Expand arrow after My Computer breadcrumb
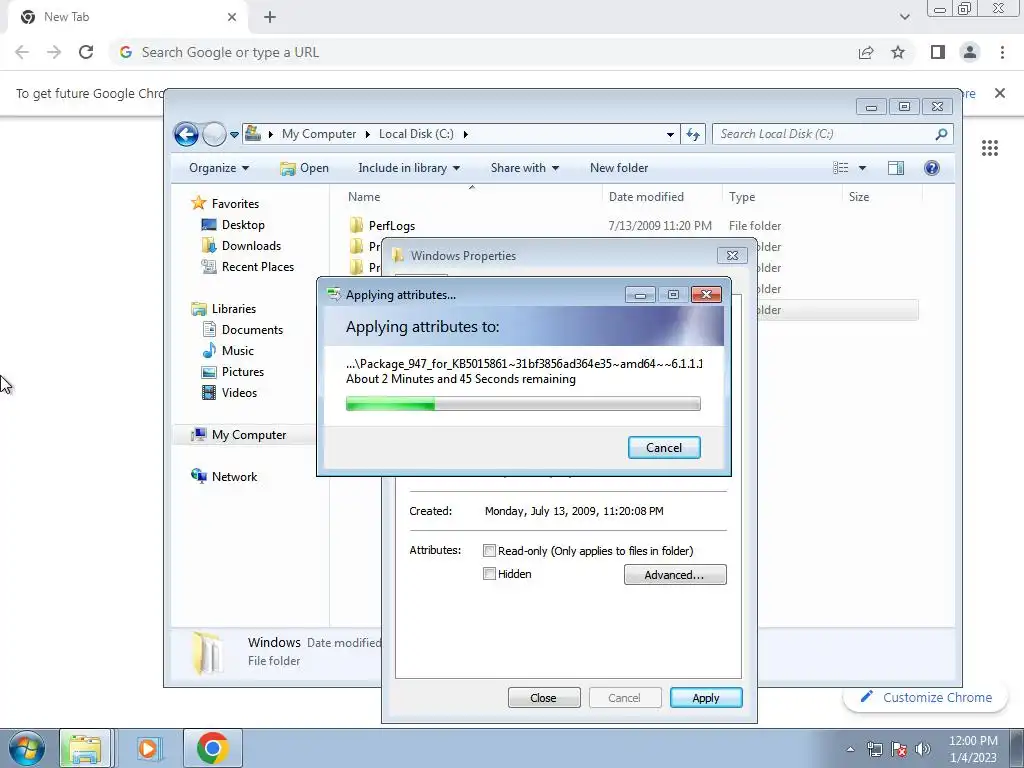This screenshot has height=768, width=1024. [367, 135]
